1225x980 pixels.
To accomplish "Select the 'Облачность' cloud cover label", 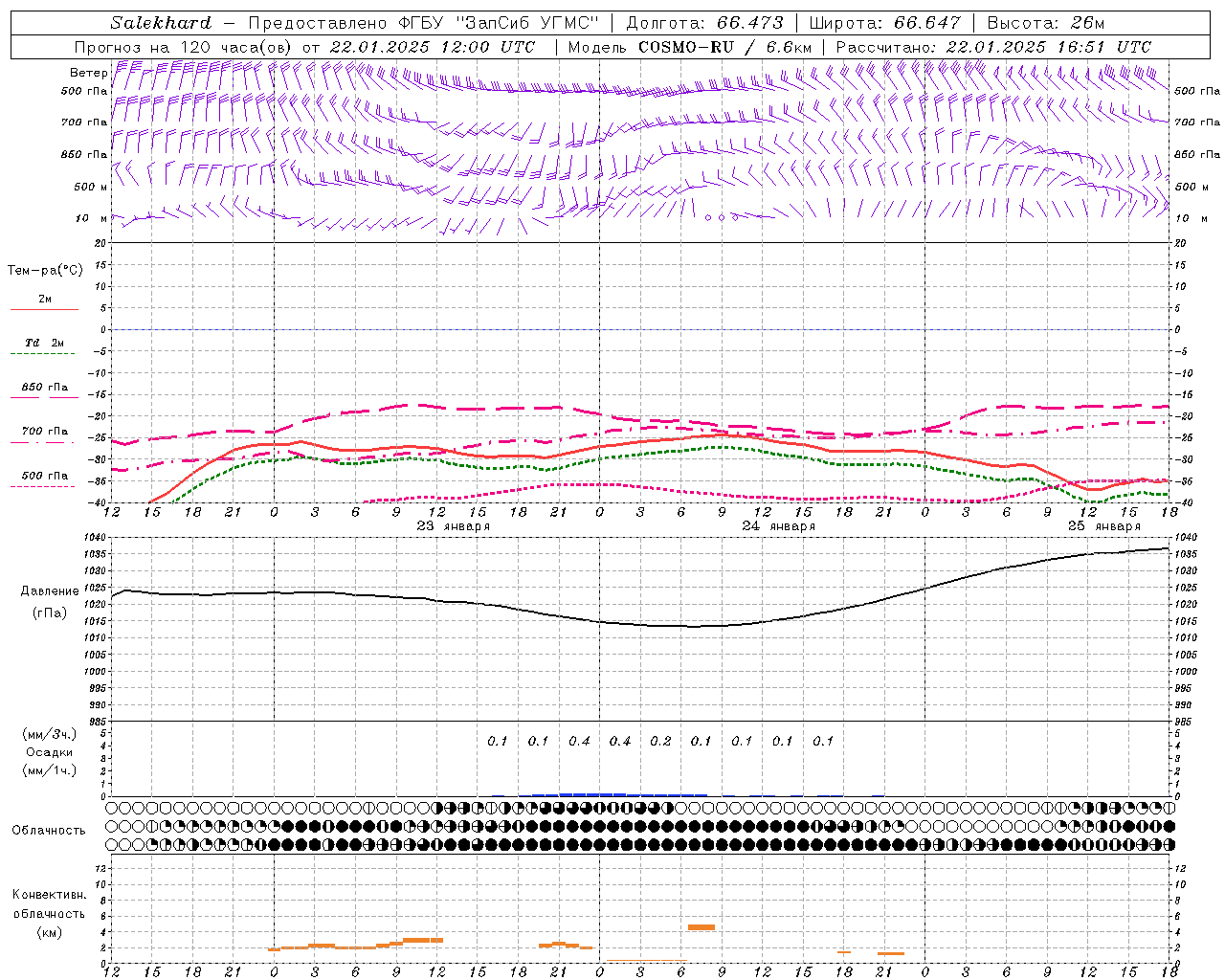I will [x=49, y=831].
